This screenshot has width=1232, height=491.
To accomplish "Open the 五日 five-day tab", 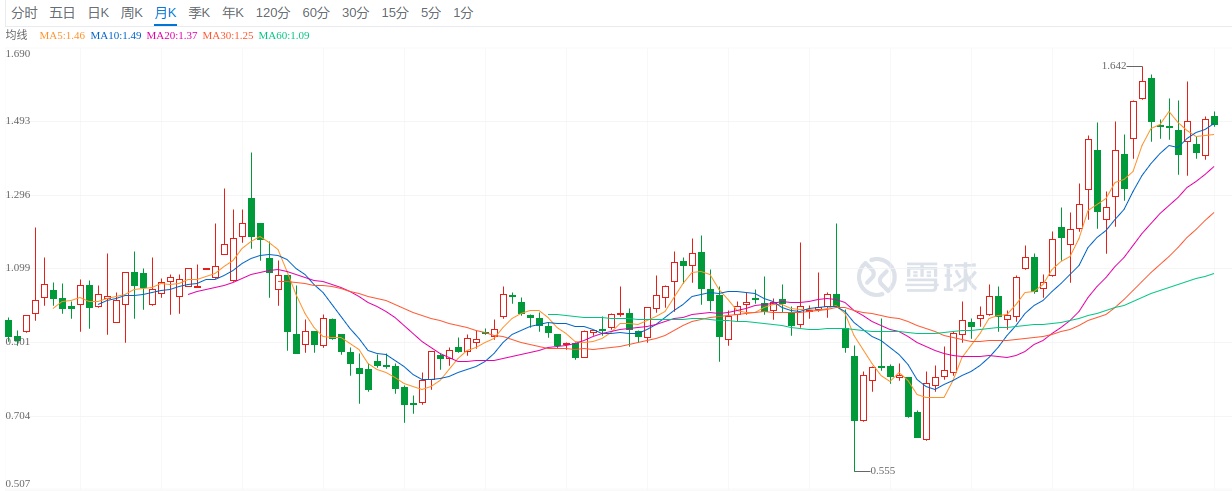I will 62,13.
